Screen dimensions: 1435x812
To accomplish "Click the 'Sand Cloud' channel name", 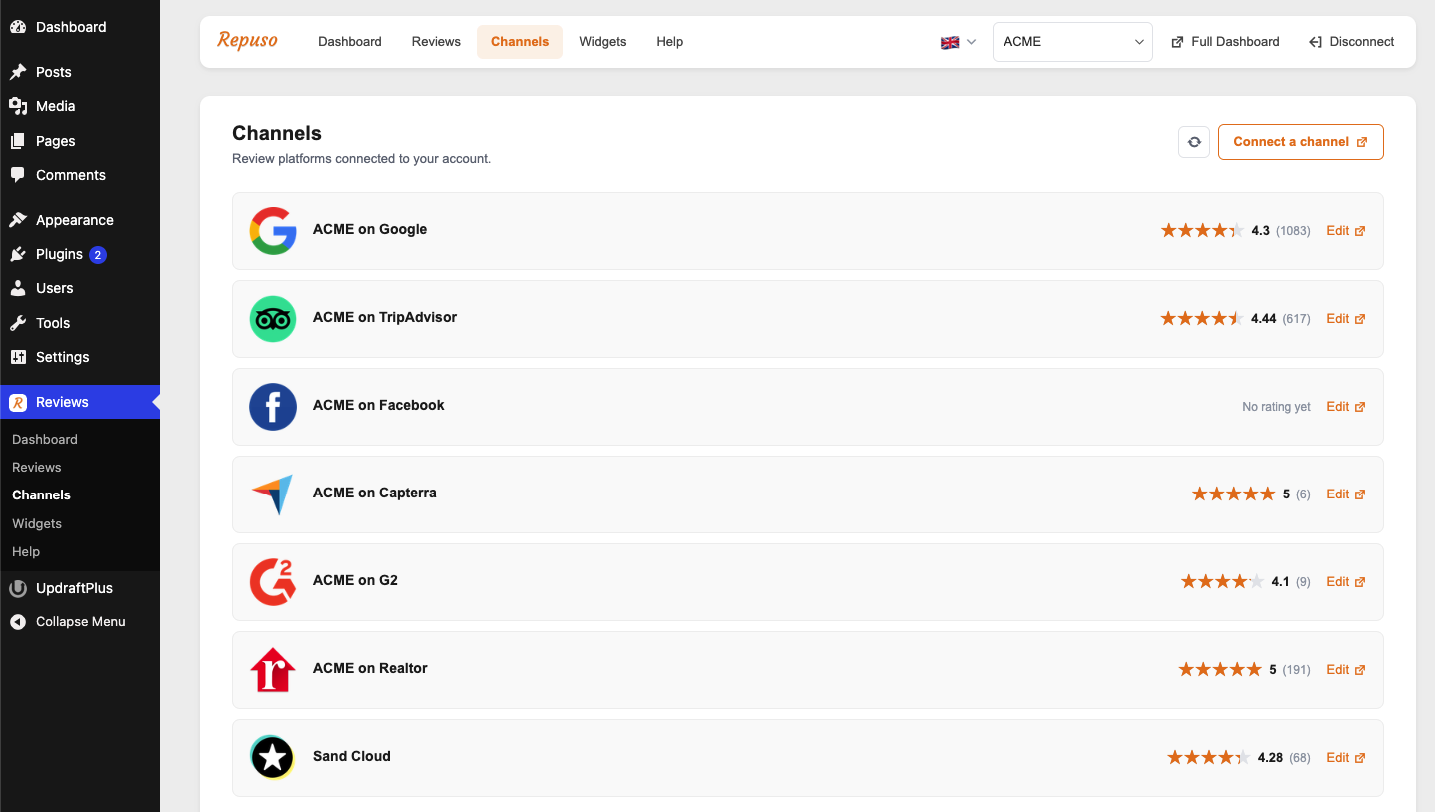I will click(352, 756).
